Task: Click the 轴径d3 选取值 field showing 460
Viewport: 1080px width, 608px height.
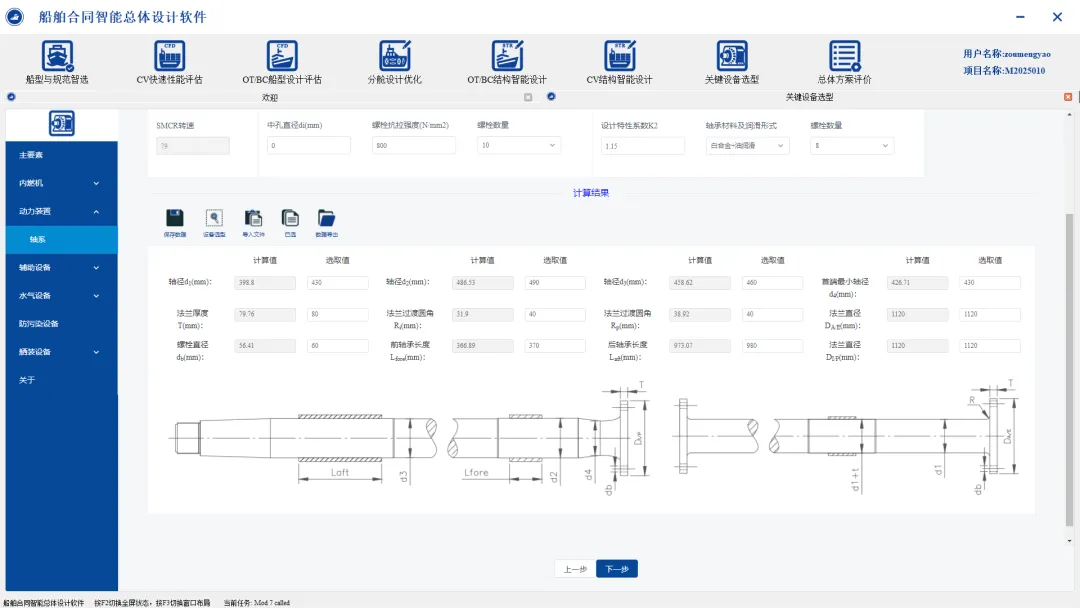Action: [x=773, y=282]
